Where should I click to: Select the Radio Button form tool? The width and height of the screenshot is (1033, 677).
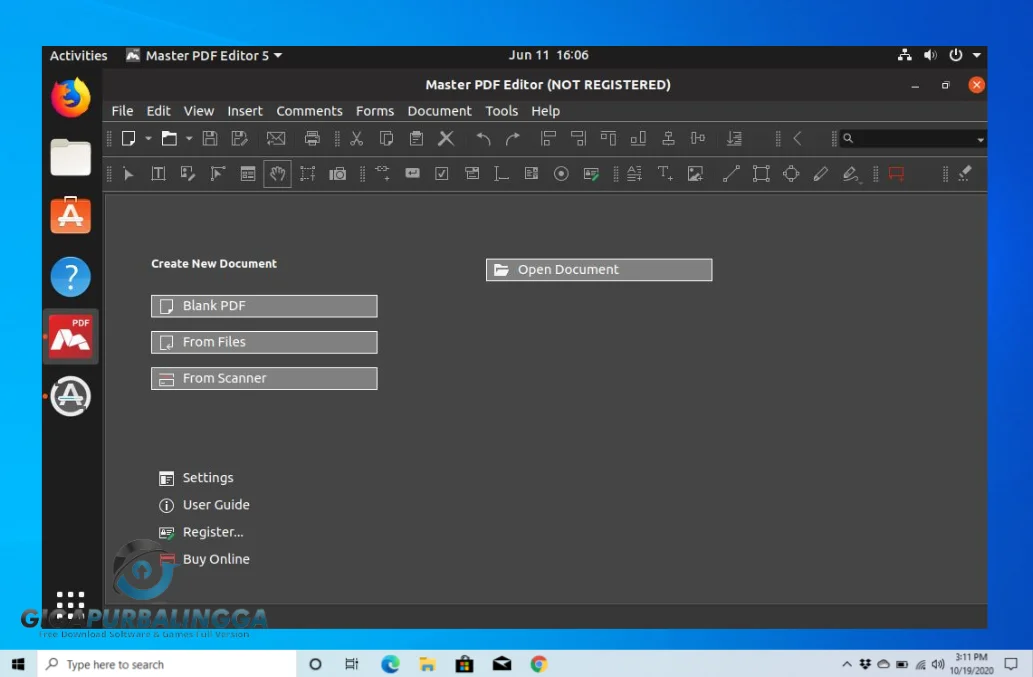tap(561, 174)
